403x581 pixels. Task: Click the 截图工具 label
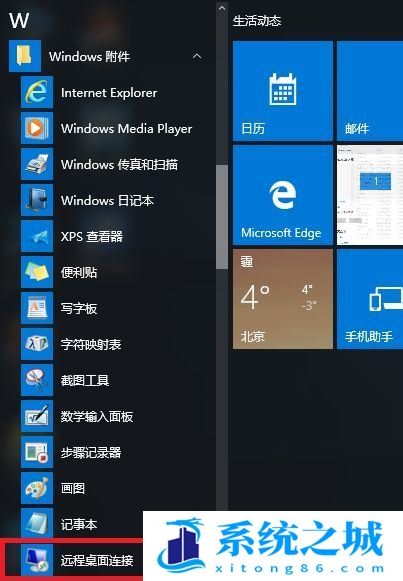pos(85,380)
